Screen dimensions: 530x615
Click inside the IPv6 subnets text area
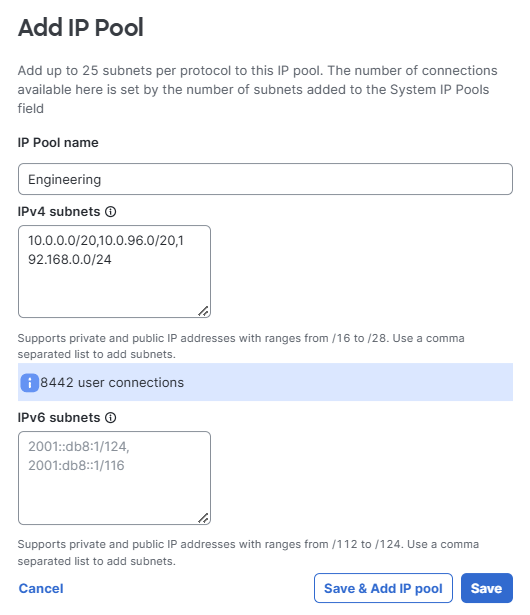(x=114, y=478)
